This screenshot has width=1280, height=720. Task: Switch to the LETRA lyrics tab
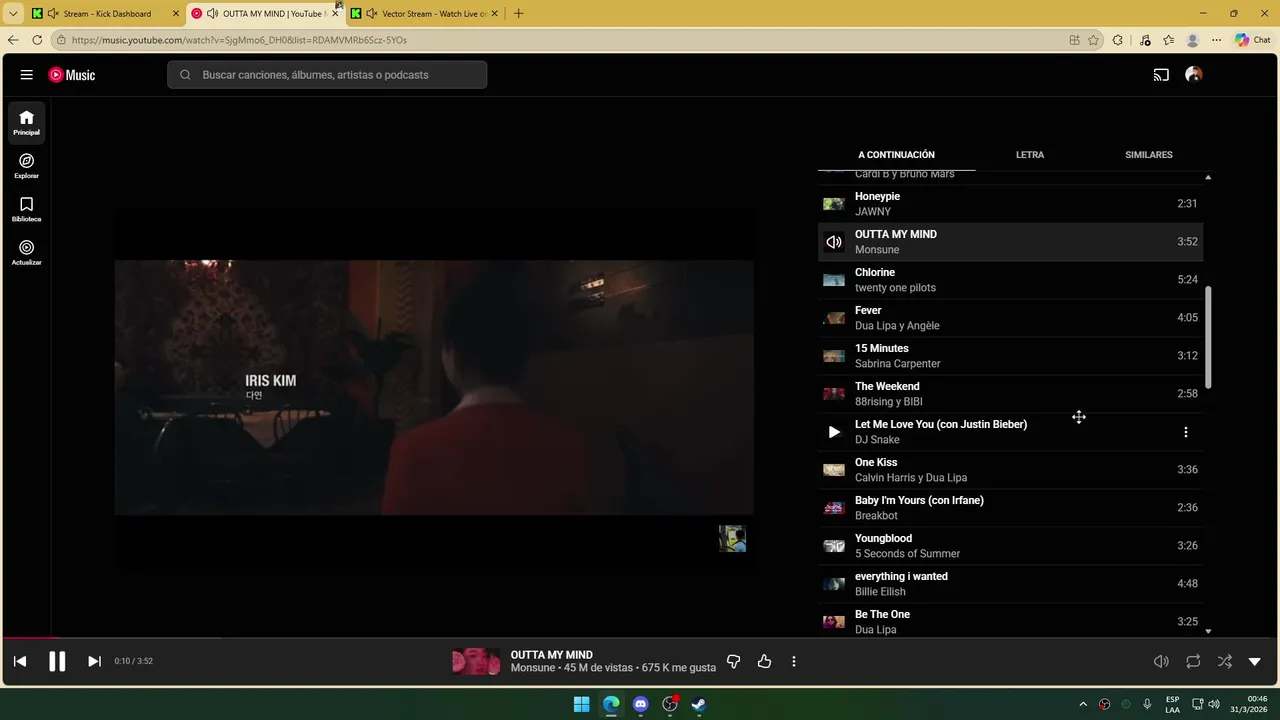[1030, 155]
